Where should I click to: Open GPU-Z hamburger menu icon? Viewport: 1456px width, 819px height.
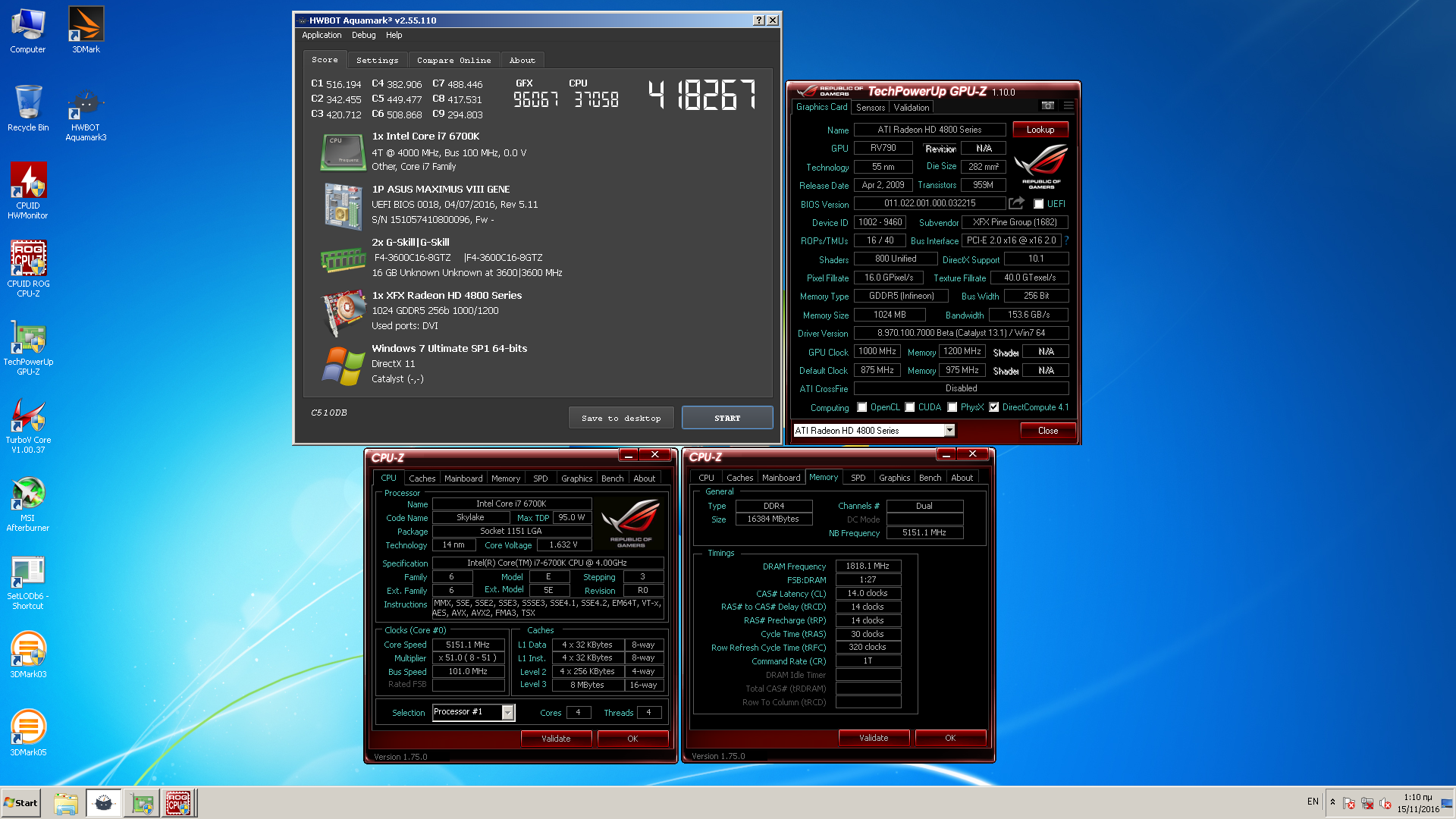point(1068,105)
